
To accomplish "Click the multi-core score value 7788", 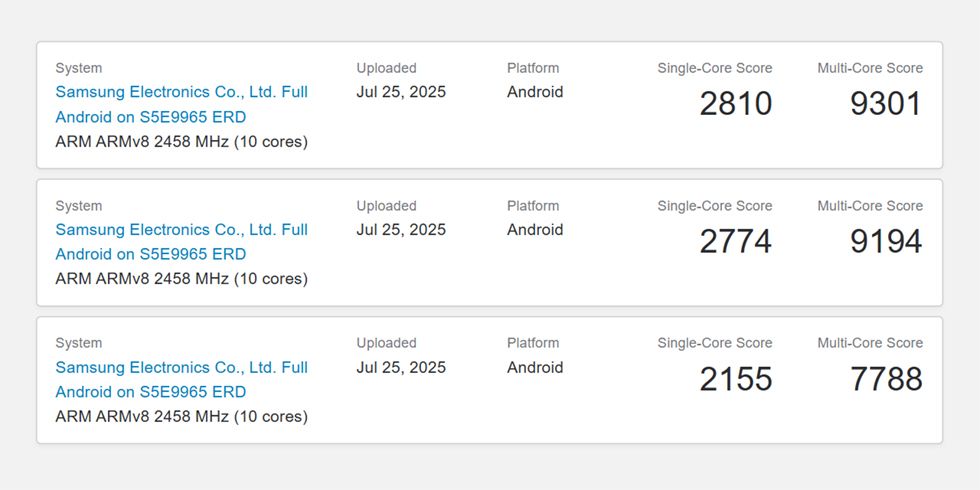I will (x=886, y=379).
